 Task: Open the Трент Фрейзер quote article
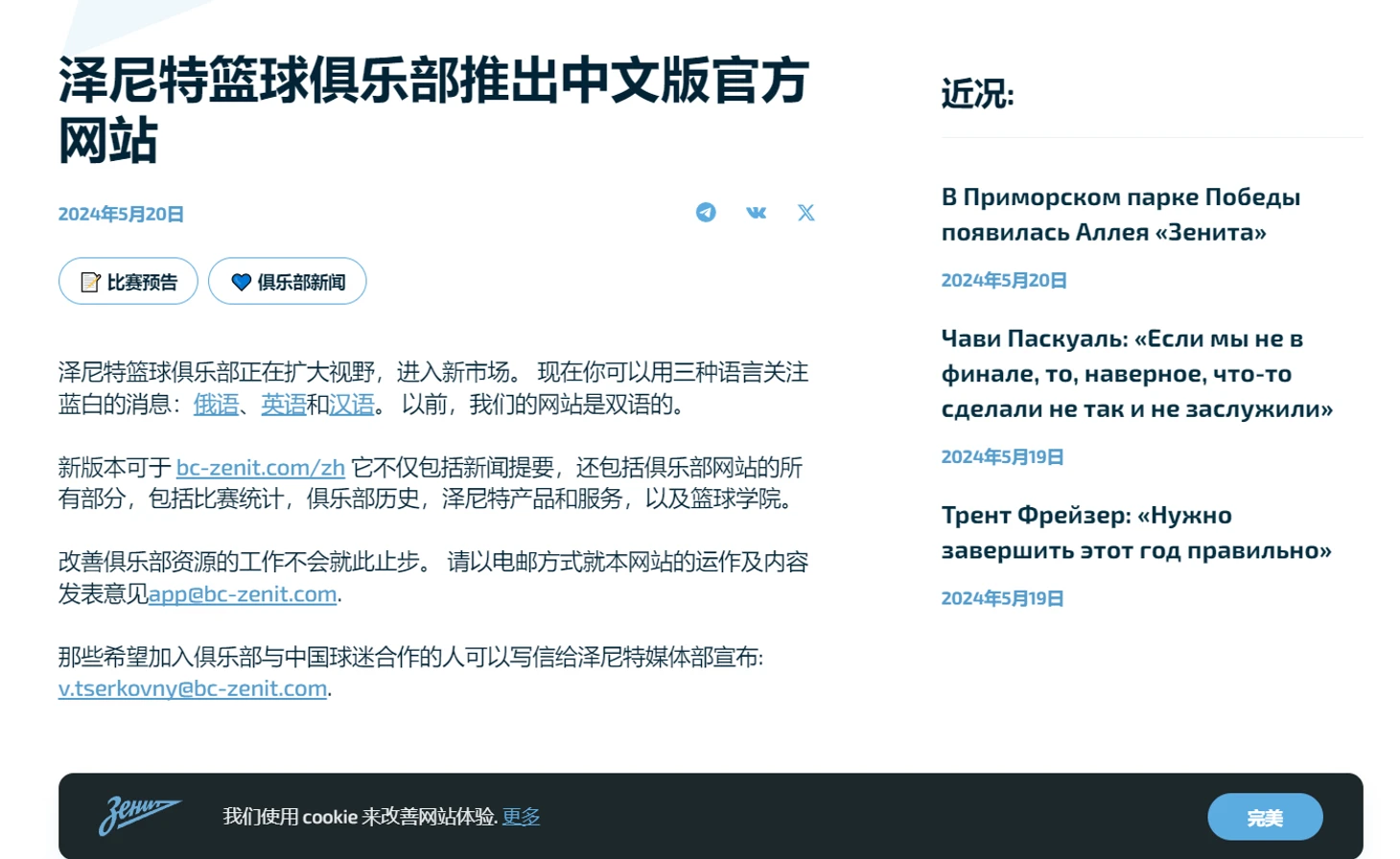coord(1135,532)
